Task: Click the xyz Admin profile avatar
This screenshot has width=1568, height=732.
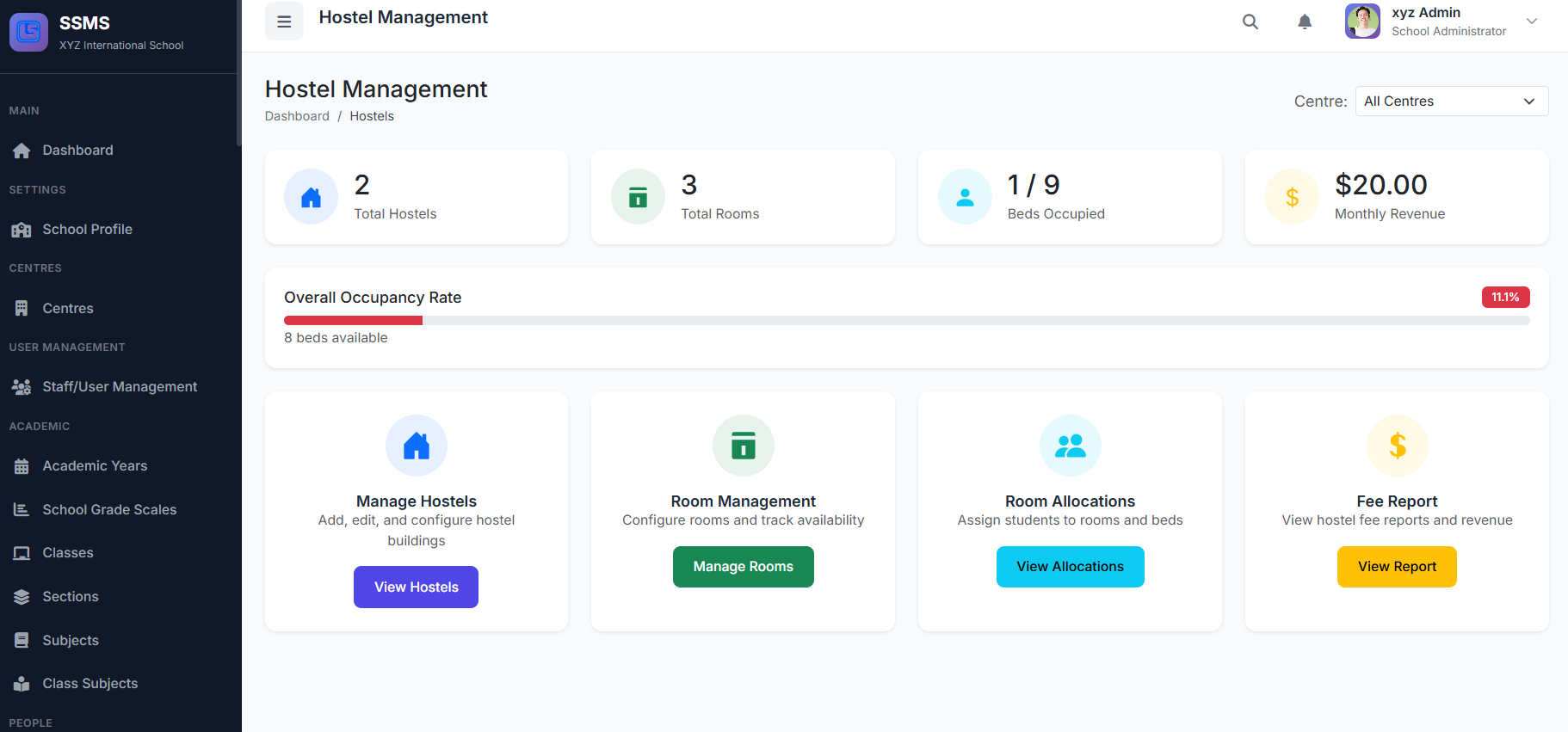Action: 1362,22
